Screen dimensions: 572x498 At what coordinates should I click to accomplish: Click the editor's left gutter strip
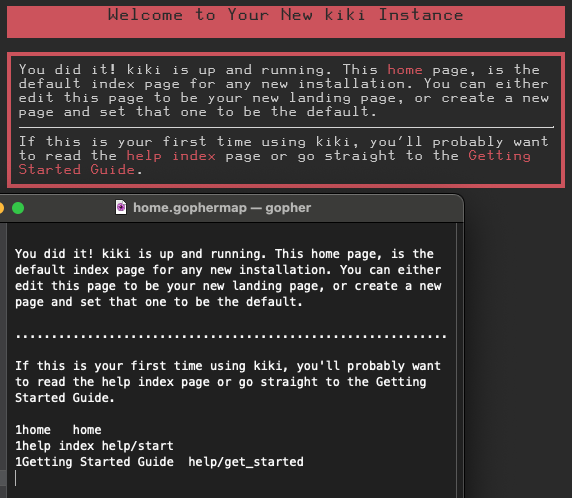(x=3, y=360)
